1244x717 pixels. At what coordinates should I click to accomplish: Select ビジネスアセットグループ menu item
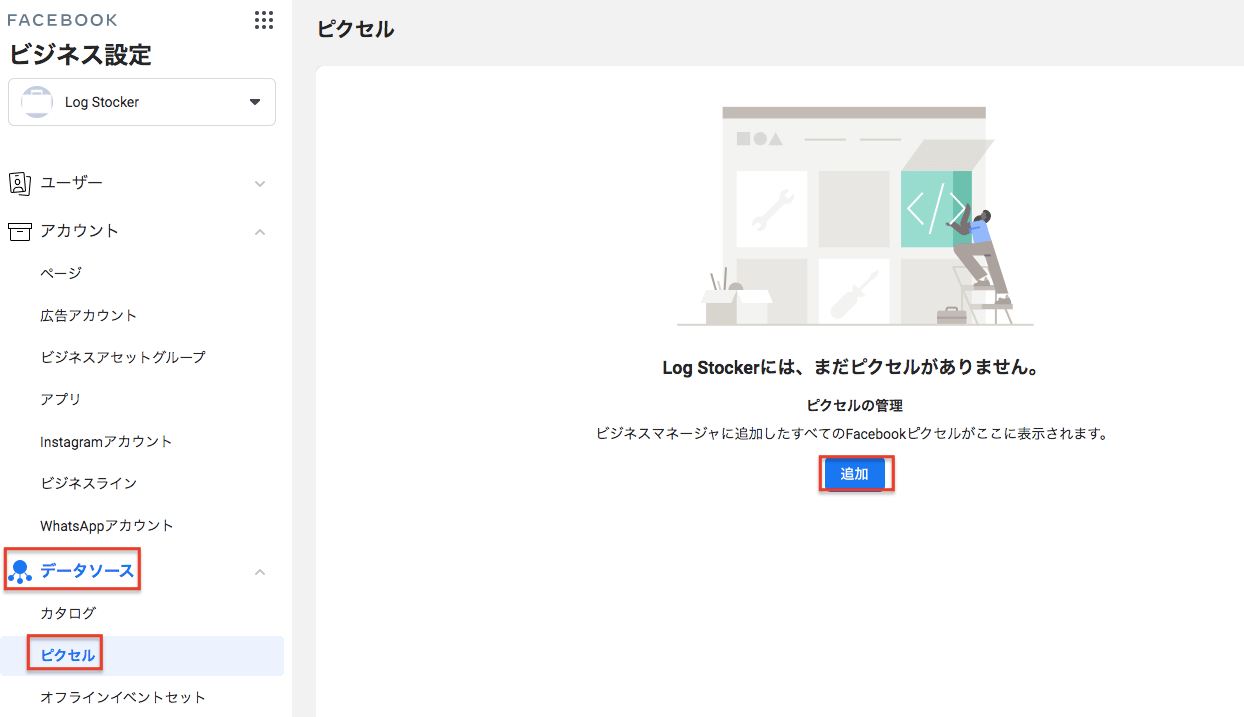[x=123, y=357]
